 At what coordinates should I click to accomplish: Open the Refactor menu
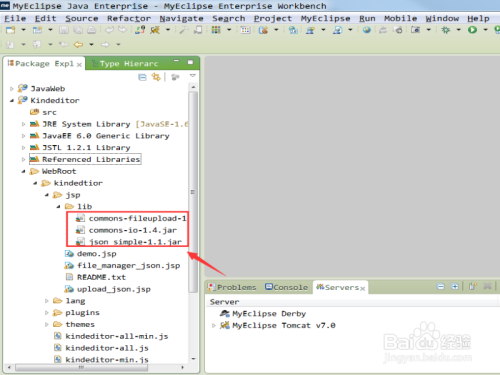pyautogui.click(x=129, y=18)
